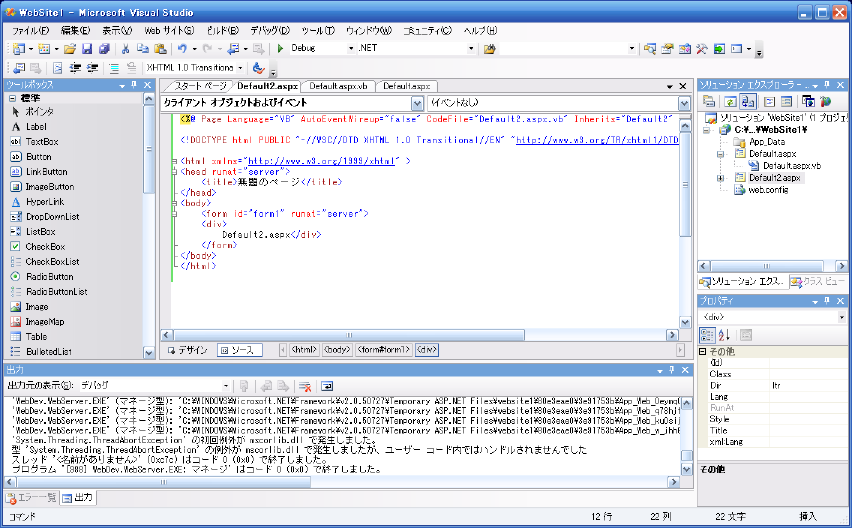
Task: Open output source Debug dropdown
Action: pos(225,386)
